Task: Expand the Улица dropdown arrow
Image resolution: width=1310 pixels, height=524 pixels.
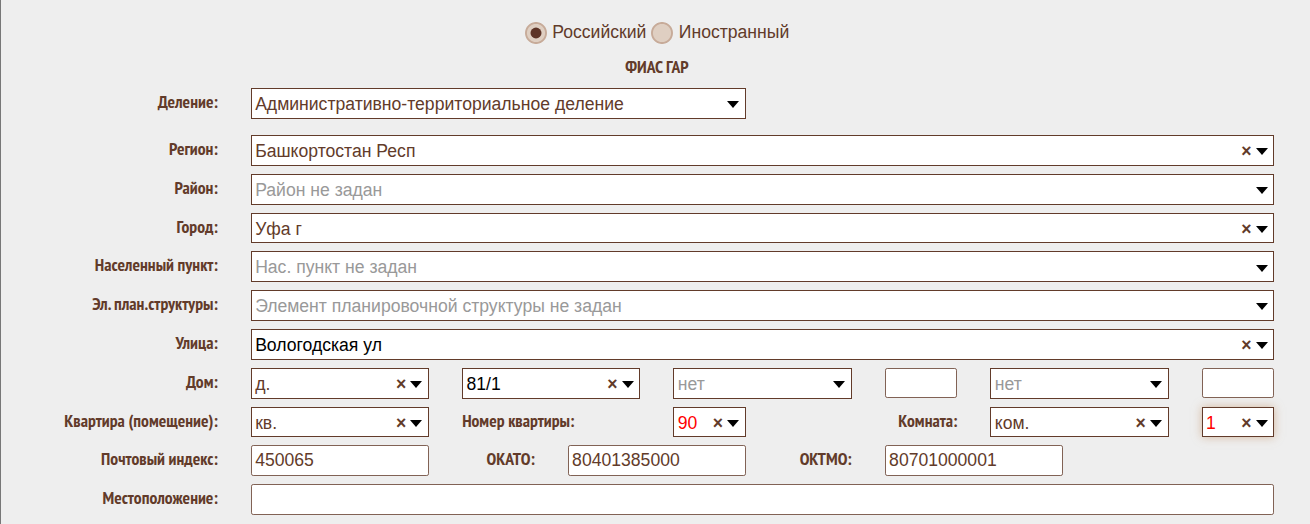Action: point(1262,346)
